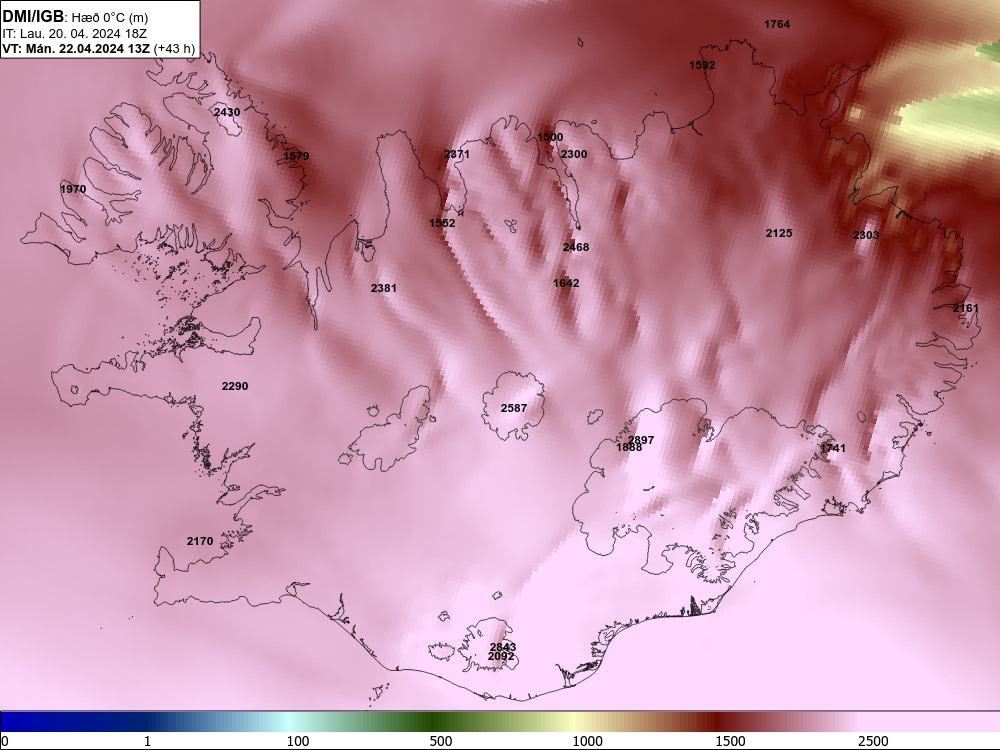
Task: Click the 2092 height value
Action: click(x=501, y=656)
